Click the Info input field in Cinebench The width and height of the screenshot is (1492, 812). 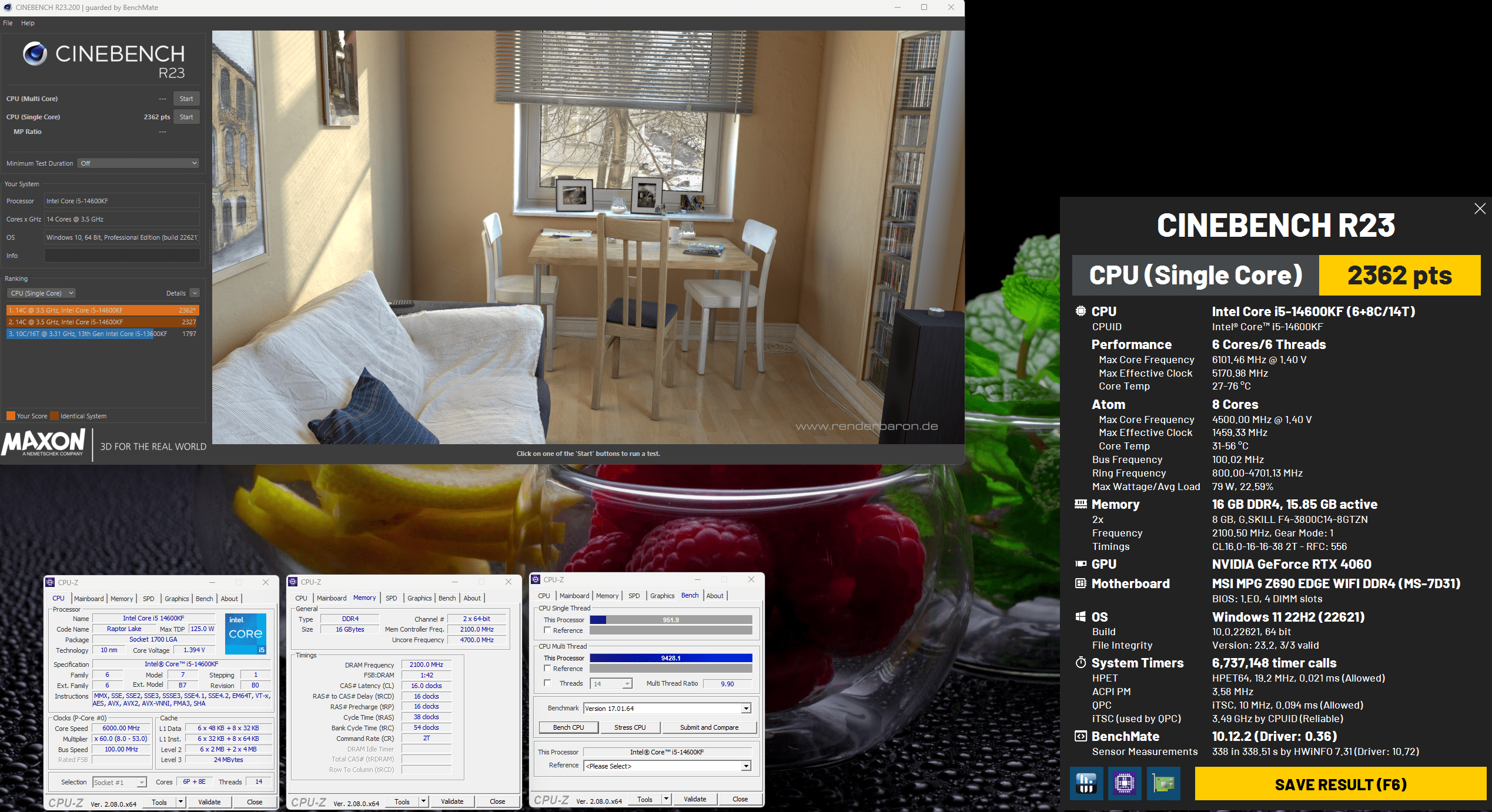click(122, 256)
